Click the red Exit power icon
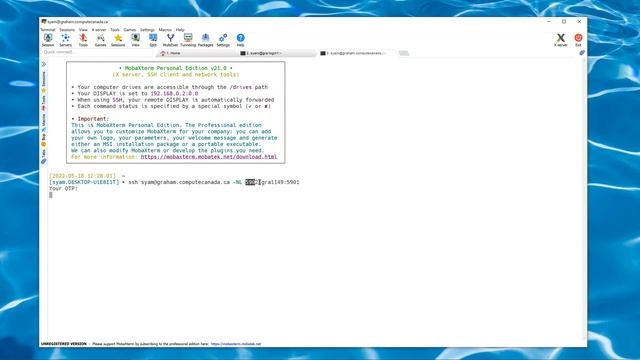The width and height of the screenshot is (640, 360). click(x=578, y=40)
